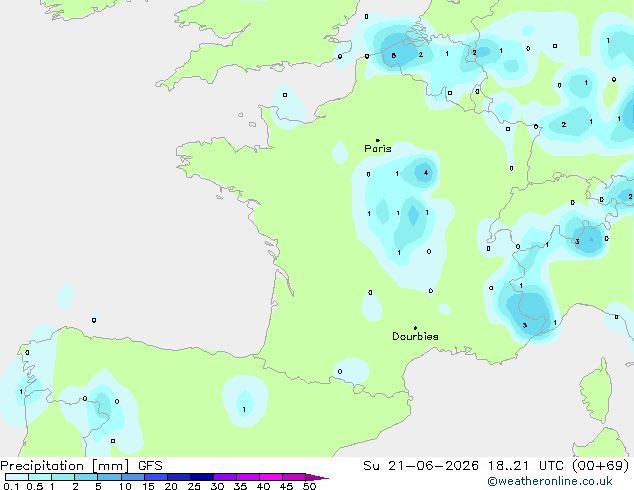Click the dot marker above Dourbies label
Screen dimensions: 634x490
coord(415,328)
